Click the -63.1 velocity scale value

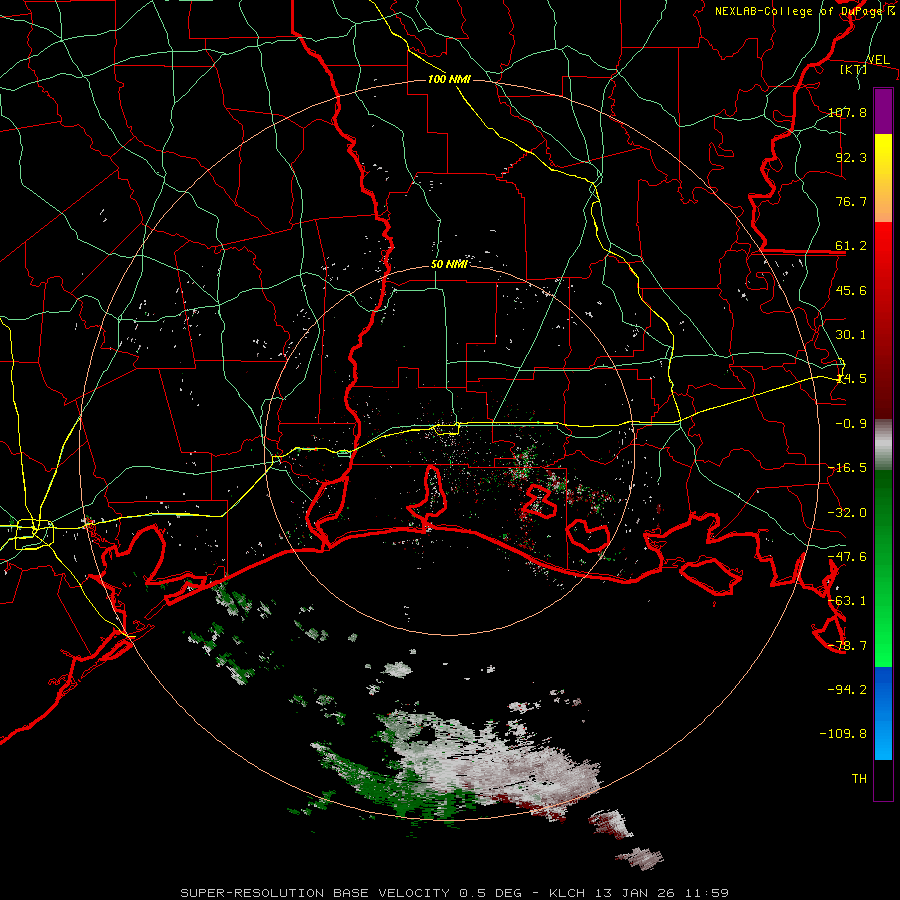coord(847,601)
